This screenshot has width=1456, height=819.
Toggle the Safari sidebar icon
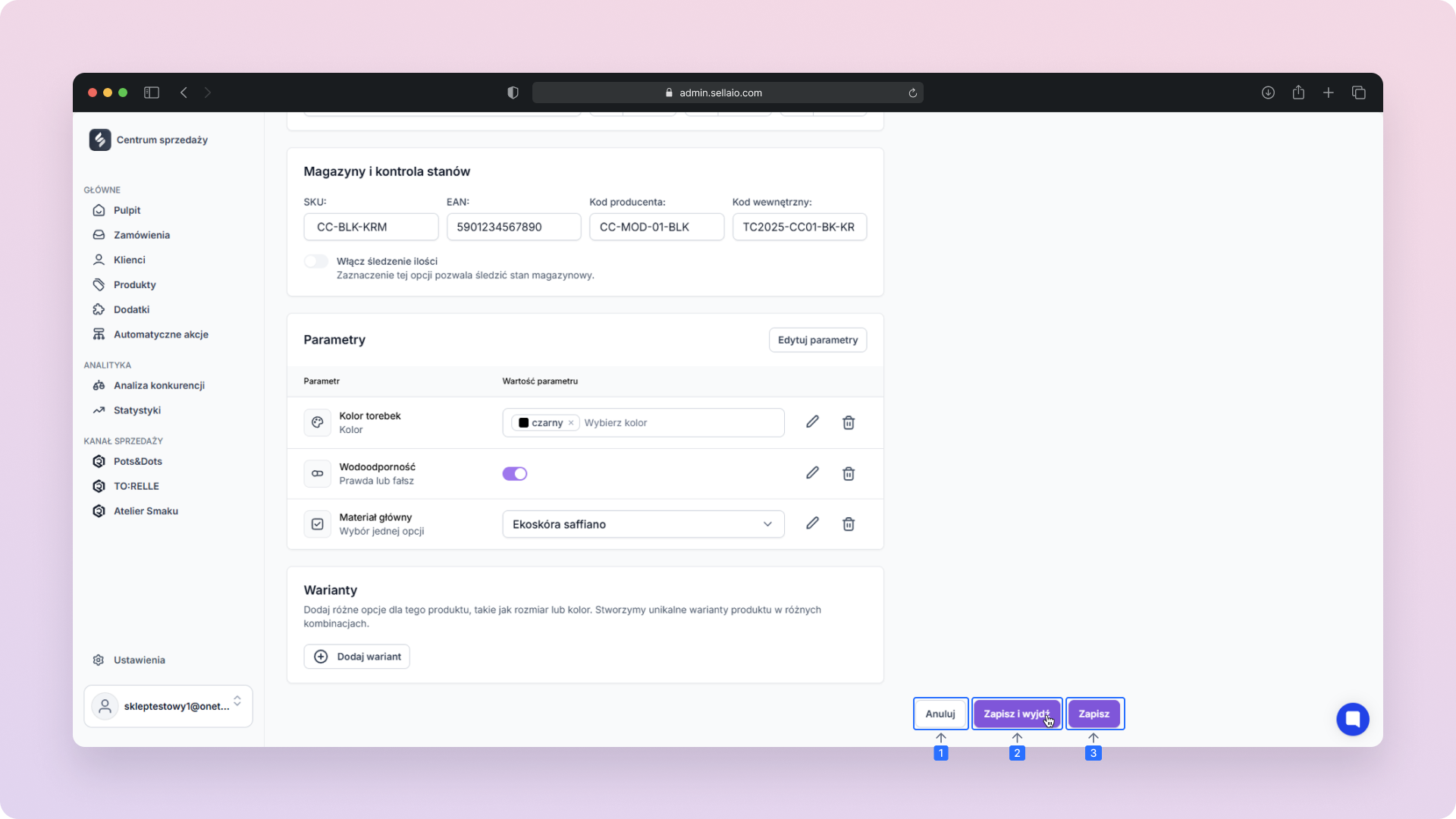coord(152,93)
